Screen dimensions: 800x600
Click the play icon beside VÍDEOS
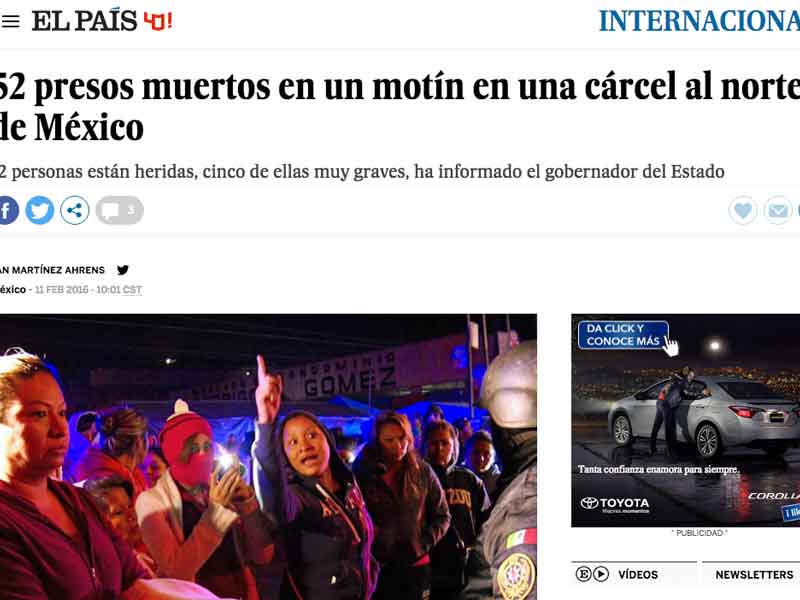tap(601, 574)
